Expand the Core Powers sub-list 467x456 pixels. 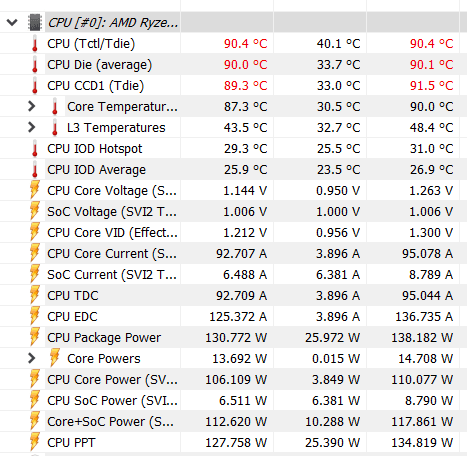(x=31, y=358)
